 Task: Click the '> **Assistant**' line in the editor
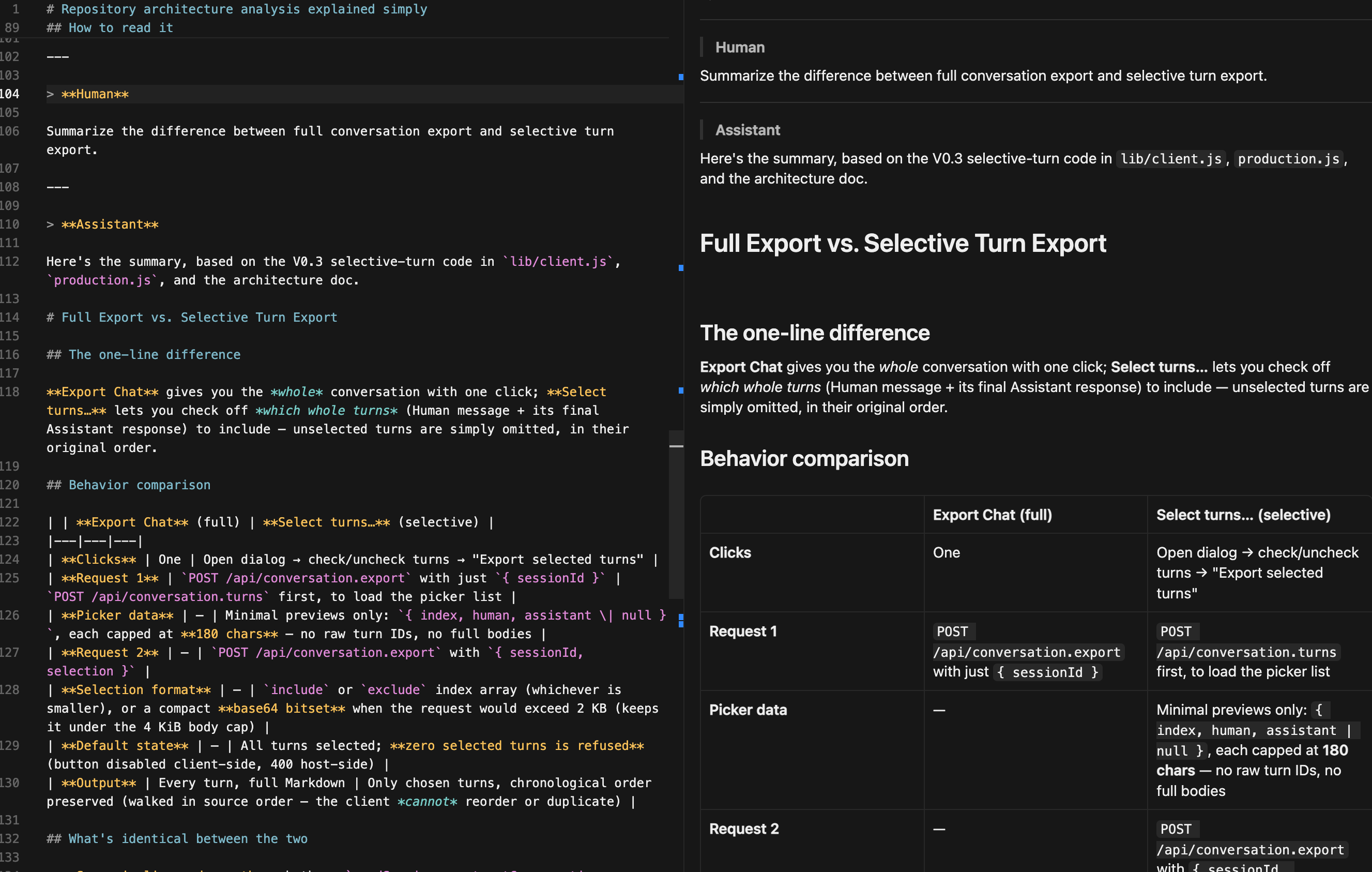[102, 224]
